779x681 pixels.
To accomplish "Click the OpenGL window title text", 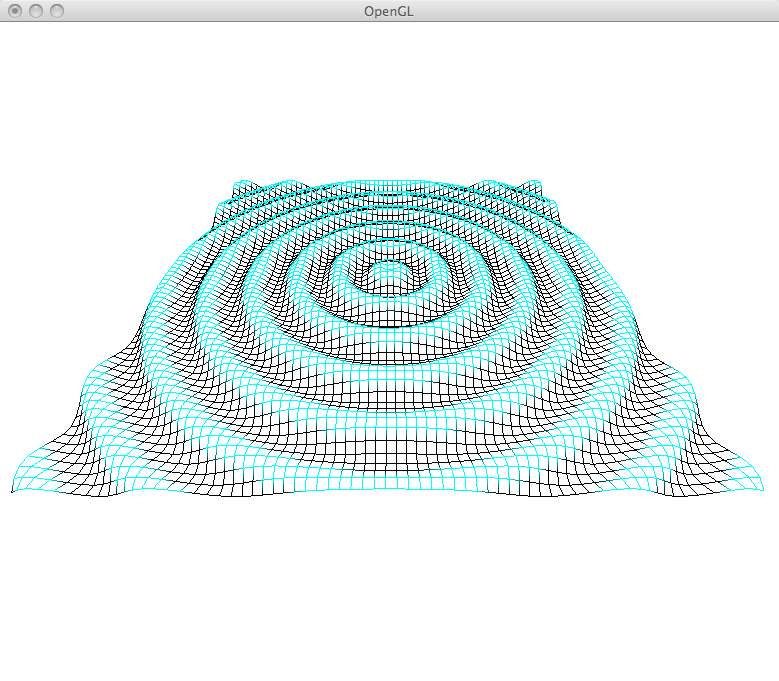I will (x=389, y=11).
